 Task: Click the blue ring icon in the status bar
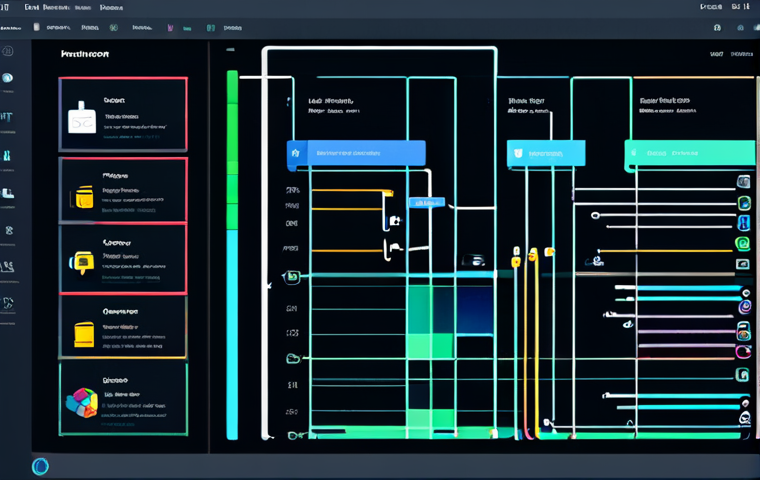[x=40, y=466]
